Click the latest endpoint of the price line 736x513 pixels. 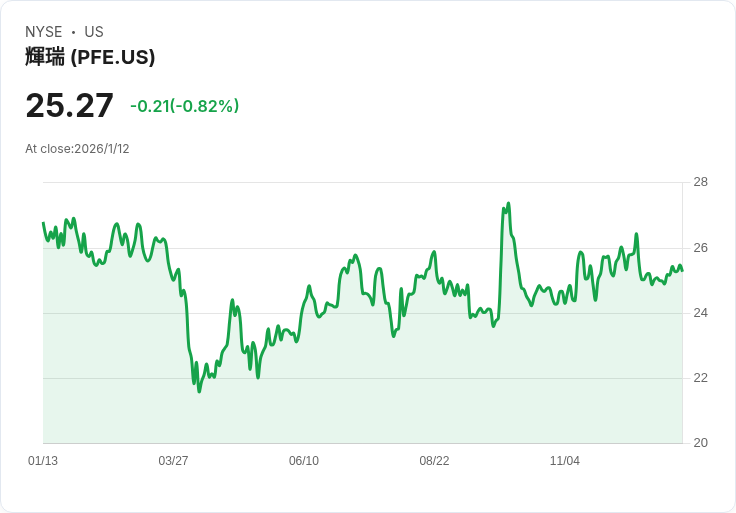tap(682, 269)
